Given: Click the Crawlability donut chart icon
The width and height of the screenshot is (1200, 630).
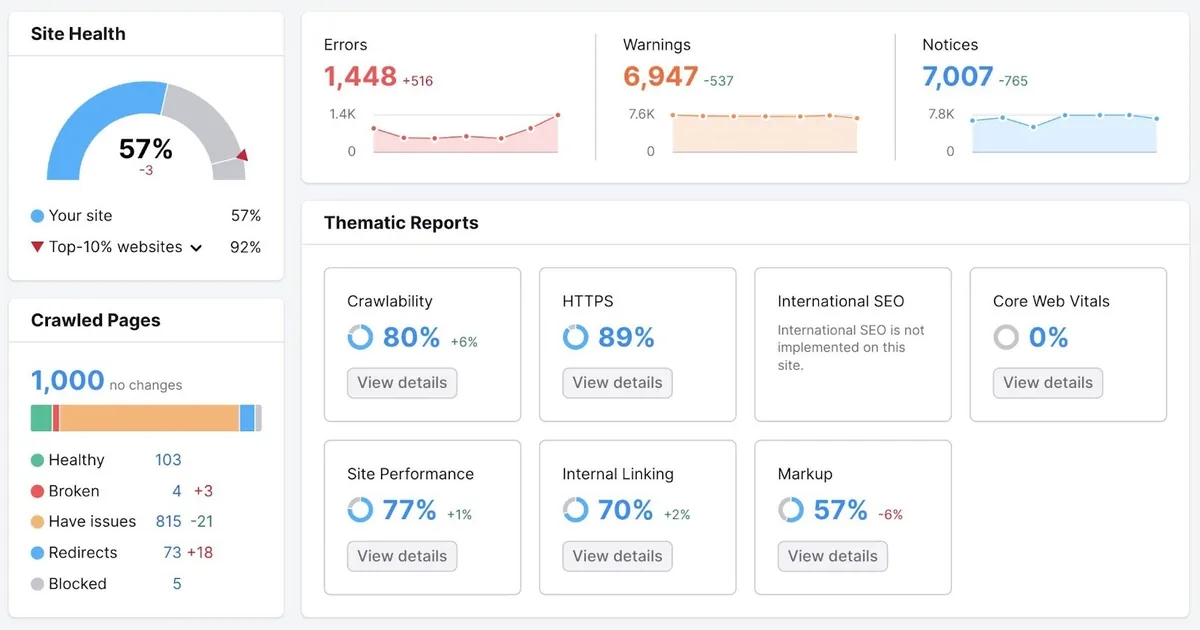Looking at the screenshot, I should click(360, 337).
